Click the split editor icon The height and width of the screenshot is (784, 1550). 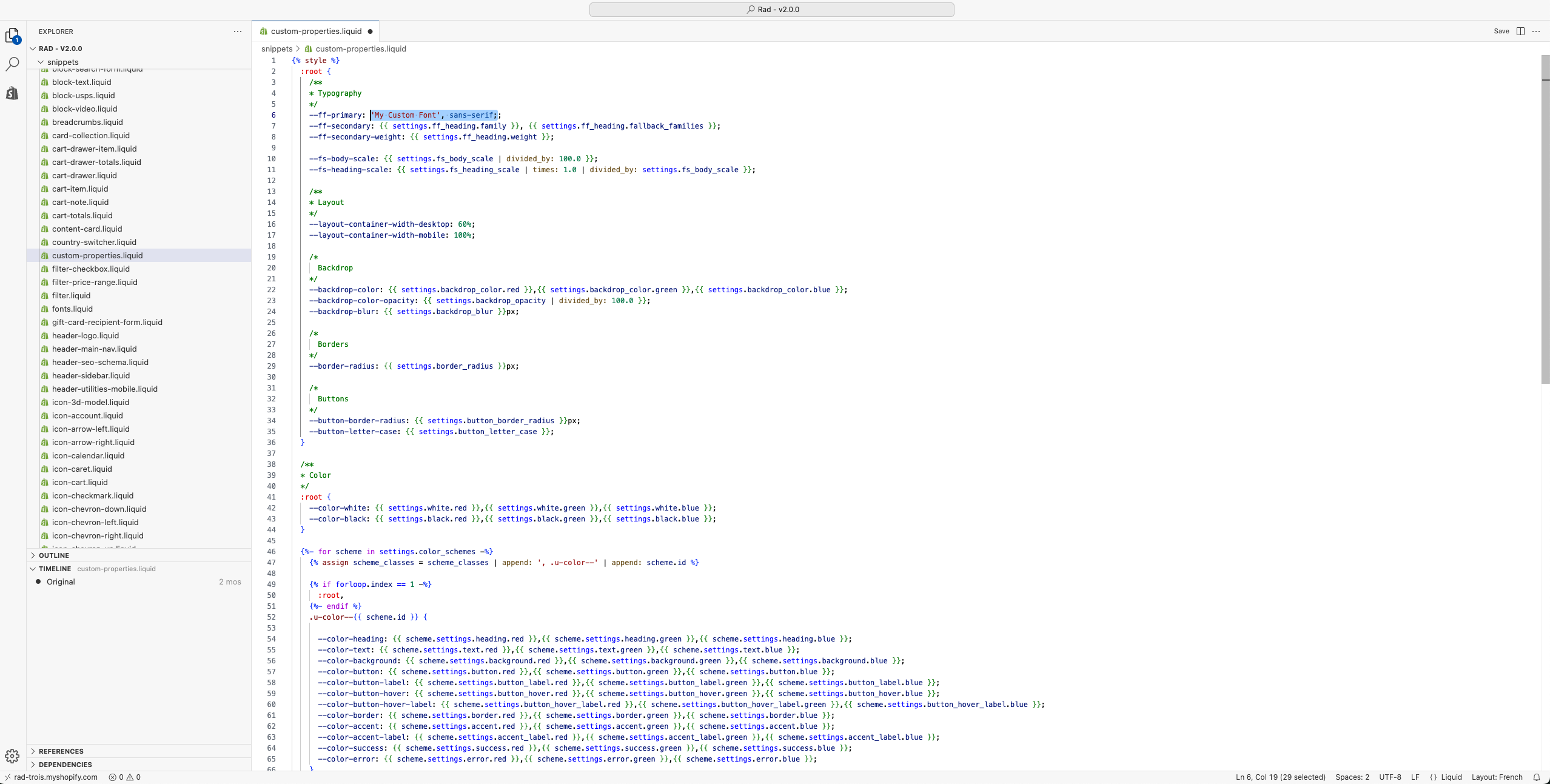(1520, 32)
